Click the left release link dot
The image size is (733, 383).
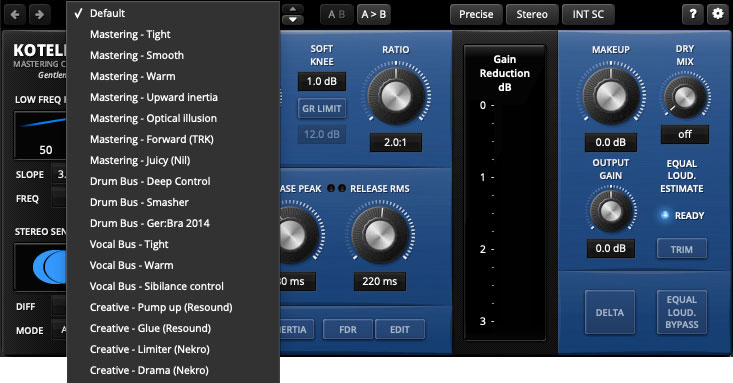[x=331, y=188]
